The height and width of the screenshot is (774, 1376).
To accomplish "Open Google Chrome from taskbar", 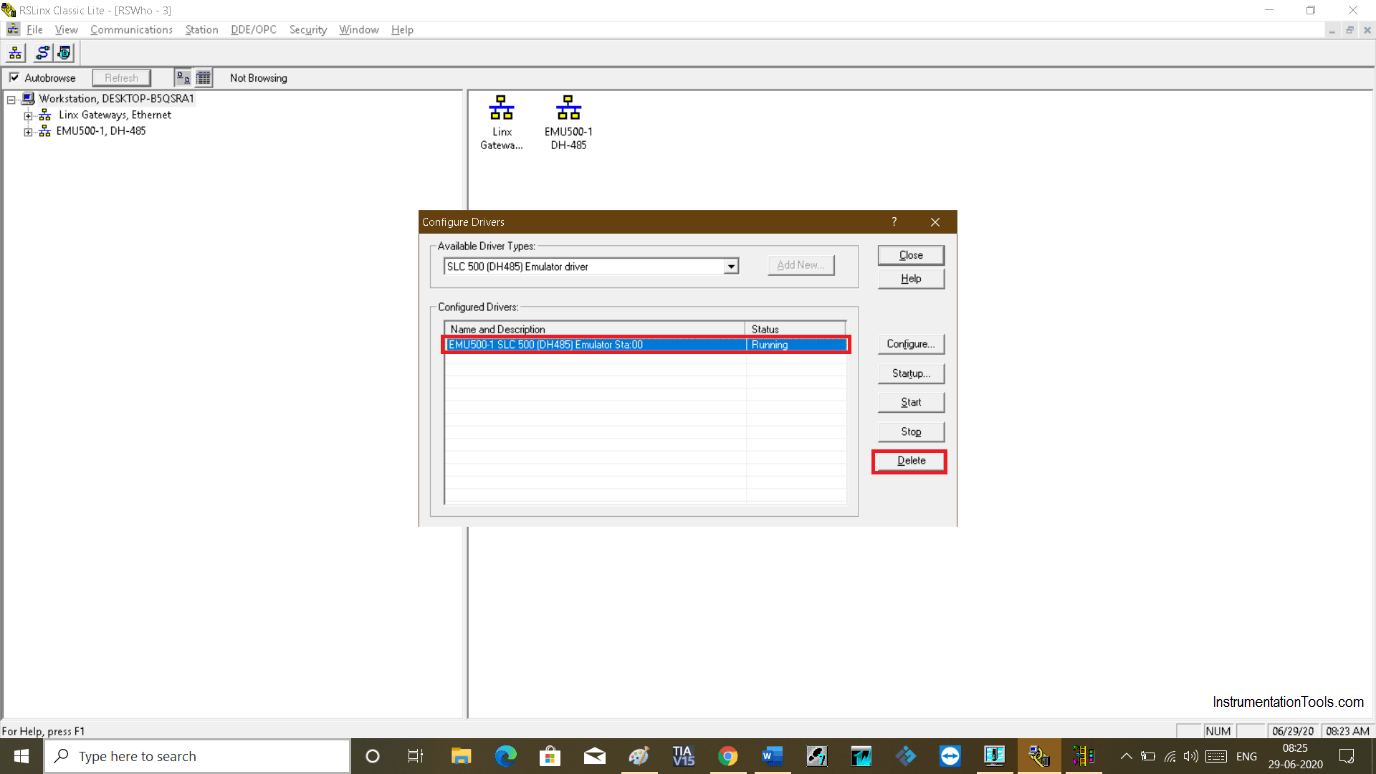I will (728, 756).
